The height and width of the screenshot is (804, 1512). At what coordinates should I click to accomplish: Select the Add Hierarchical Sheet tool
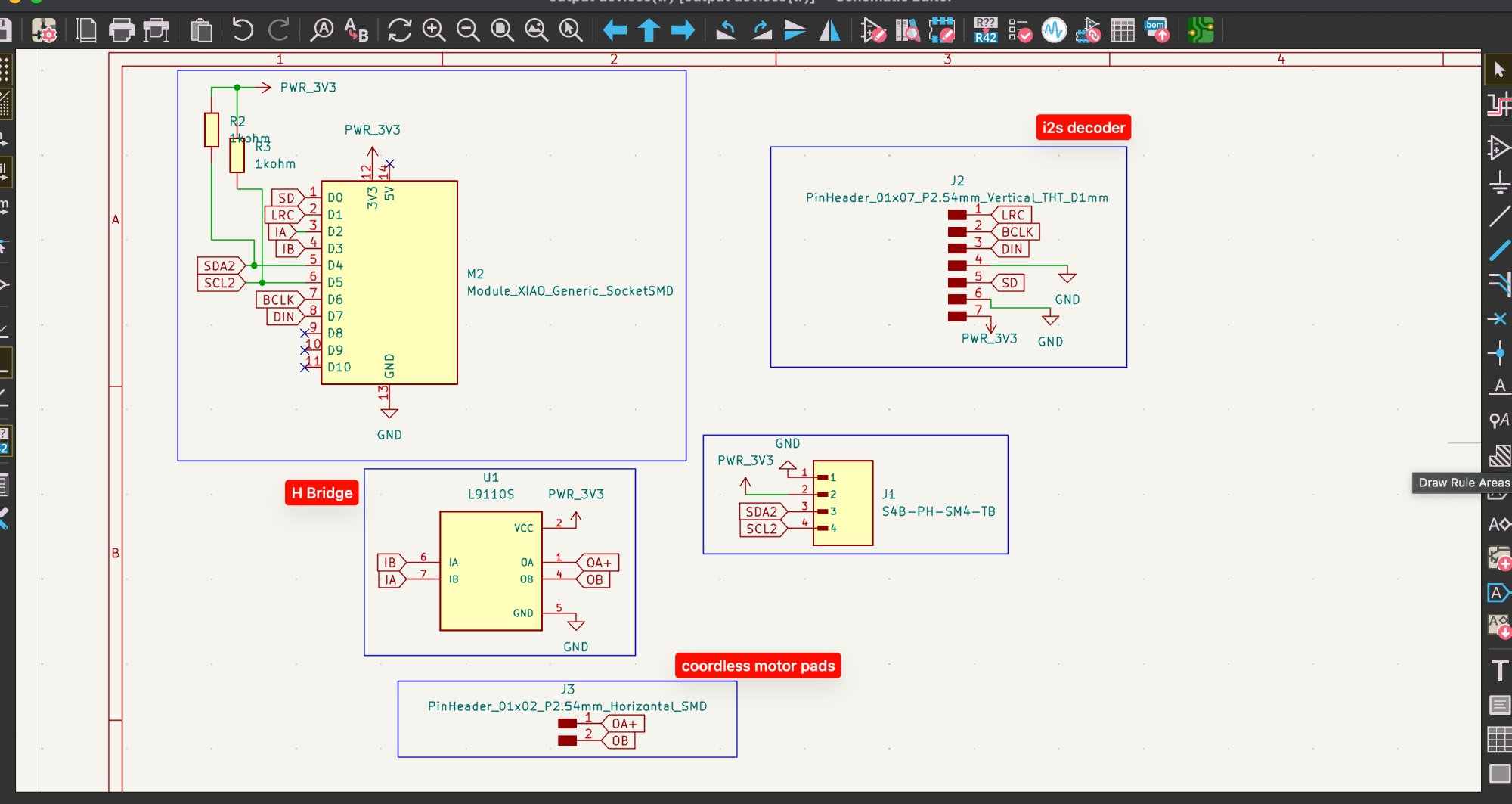click(1498, 558)
